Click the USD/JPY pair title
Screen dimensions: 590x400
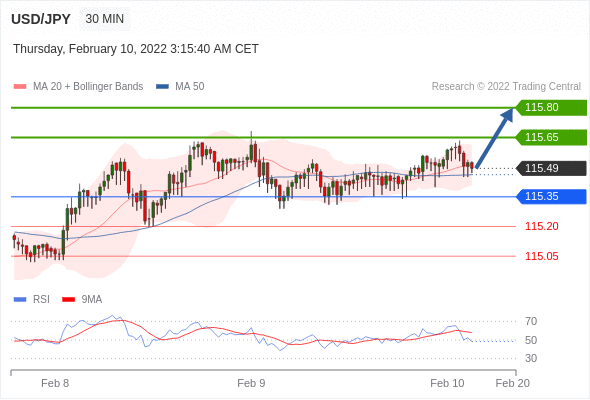tap(41, 19)
